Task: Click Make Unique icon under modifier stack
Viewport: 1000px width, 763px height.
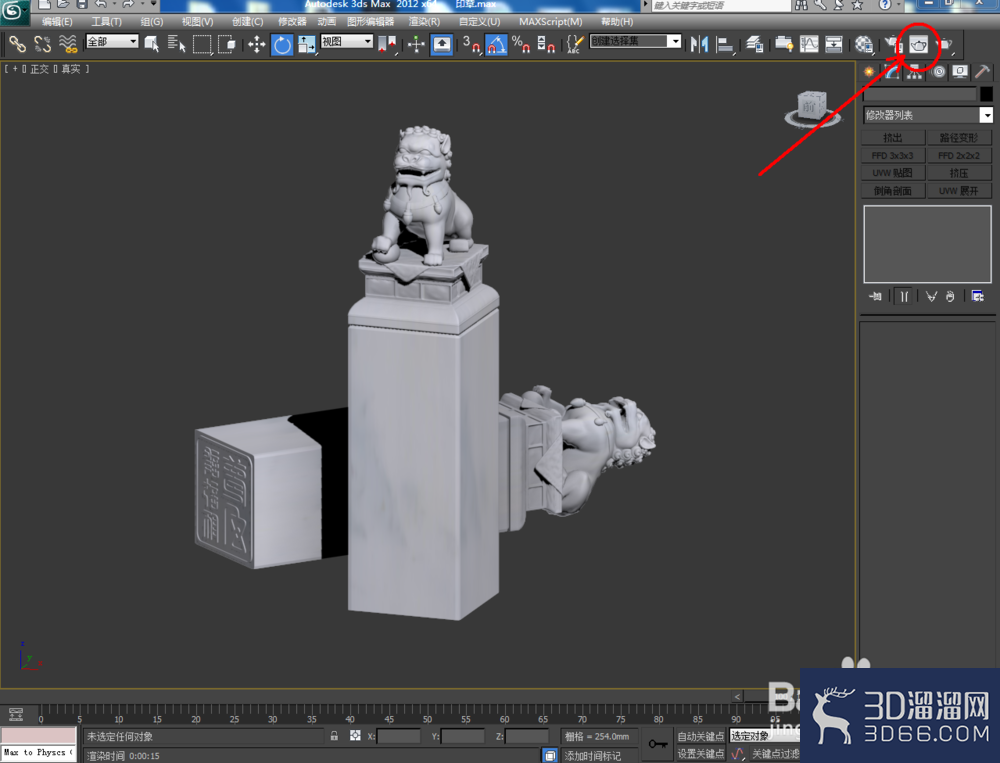Action: (x=931, y=296)
